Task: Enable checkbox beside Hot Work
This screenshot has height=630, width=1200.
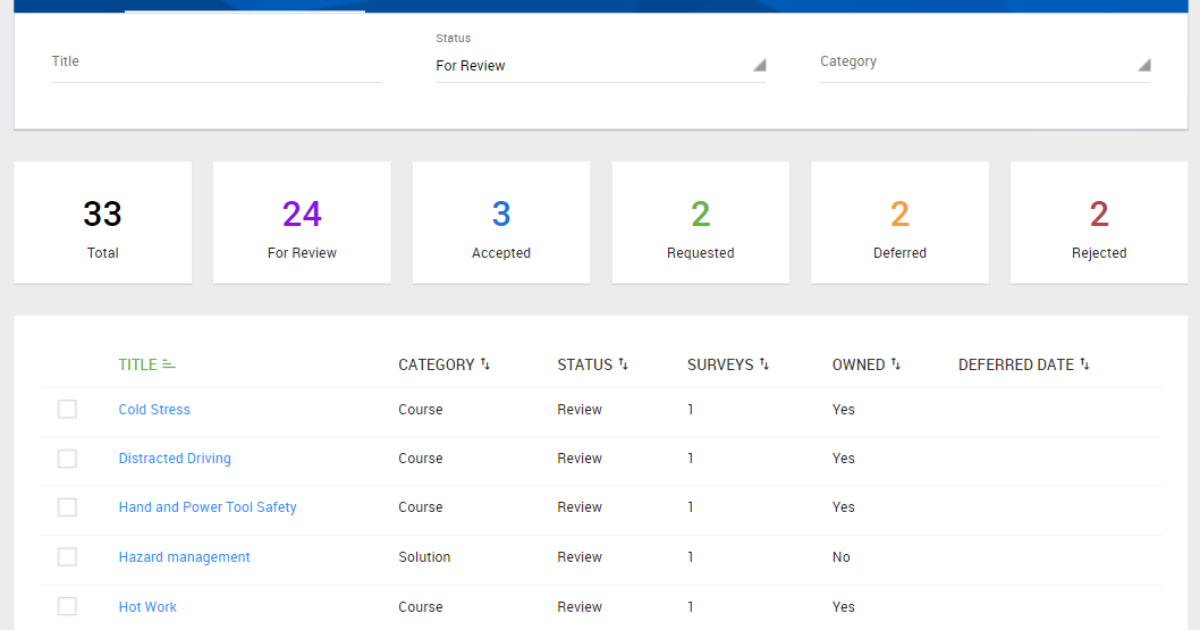Action: click(x=67, y=606)
